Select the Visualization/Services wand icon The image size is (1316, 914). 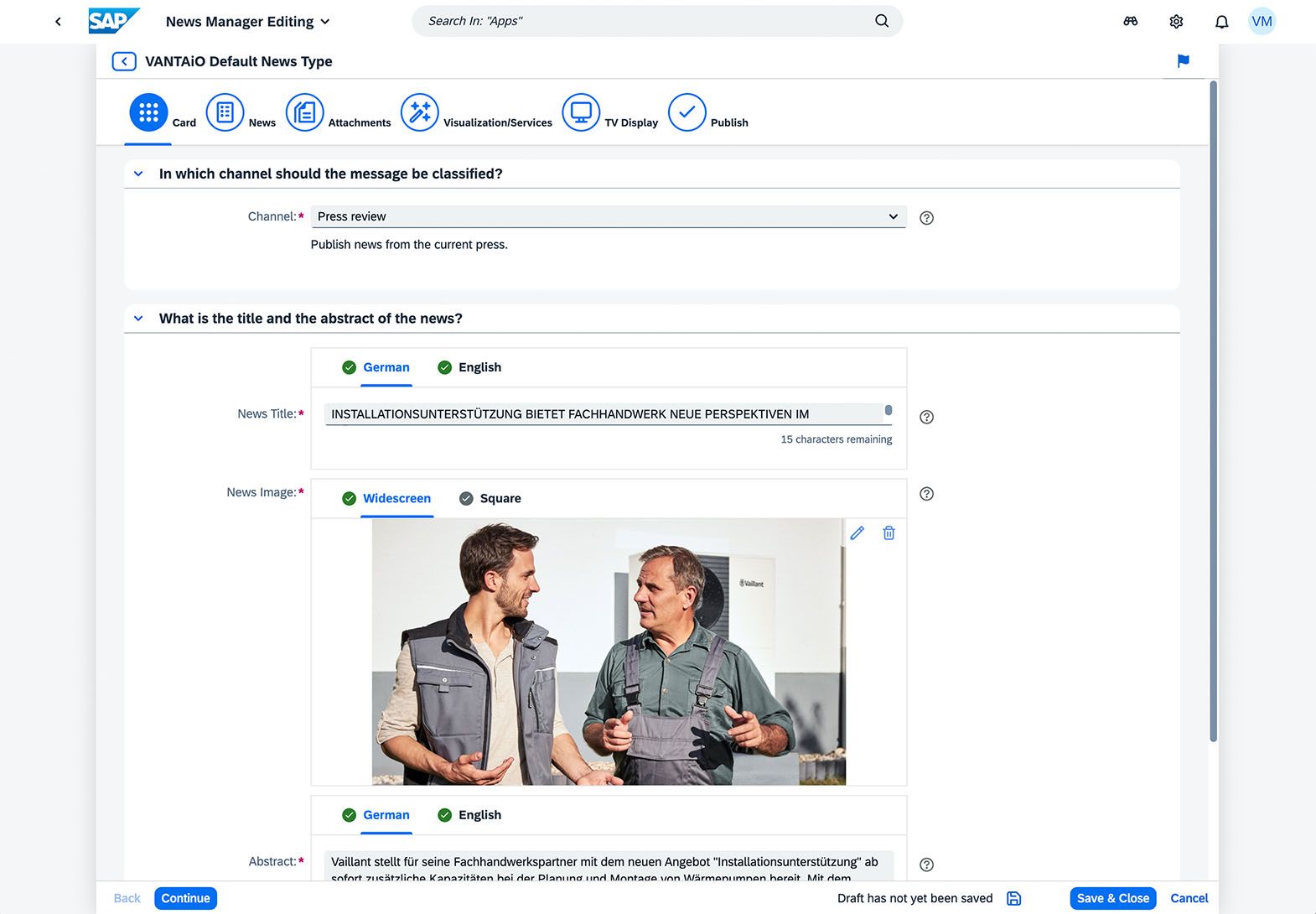420,112
